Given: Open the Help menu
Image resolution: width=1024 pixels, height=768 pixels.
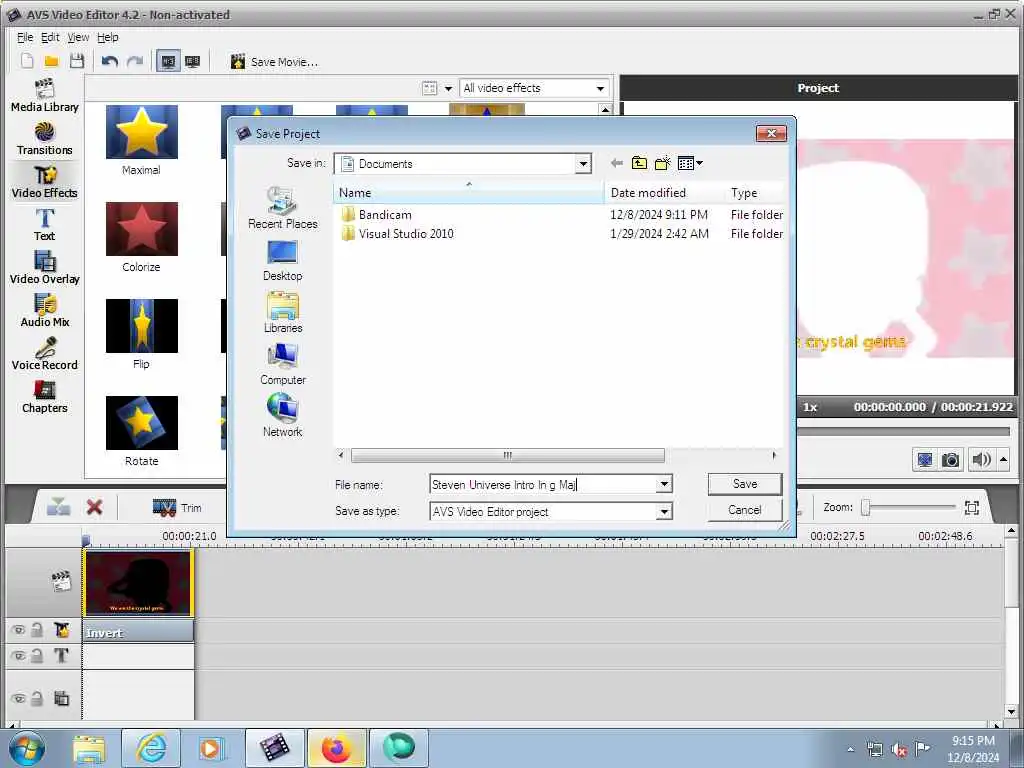Looking at the screenshot, I should tap(108, 37).
